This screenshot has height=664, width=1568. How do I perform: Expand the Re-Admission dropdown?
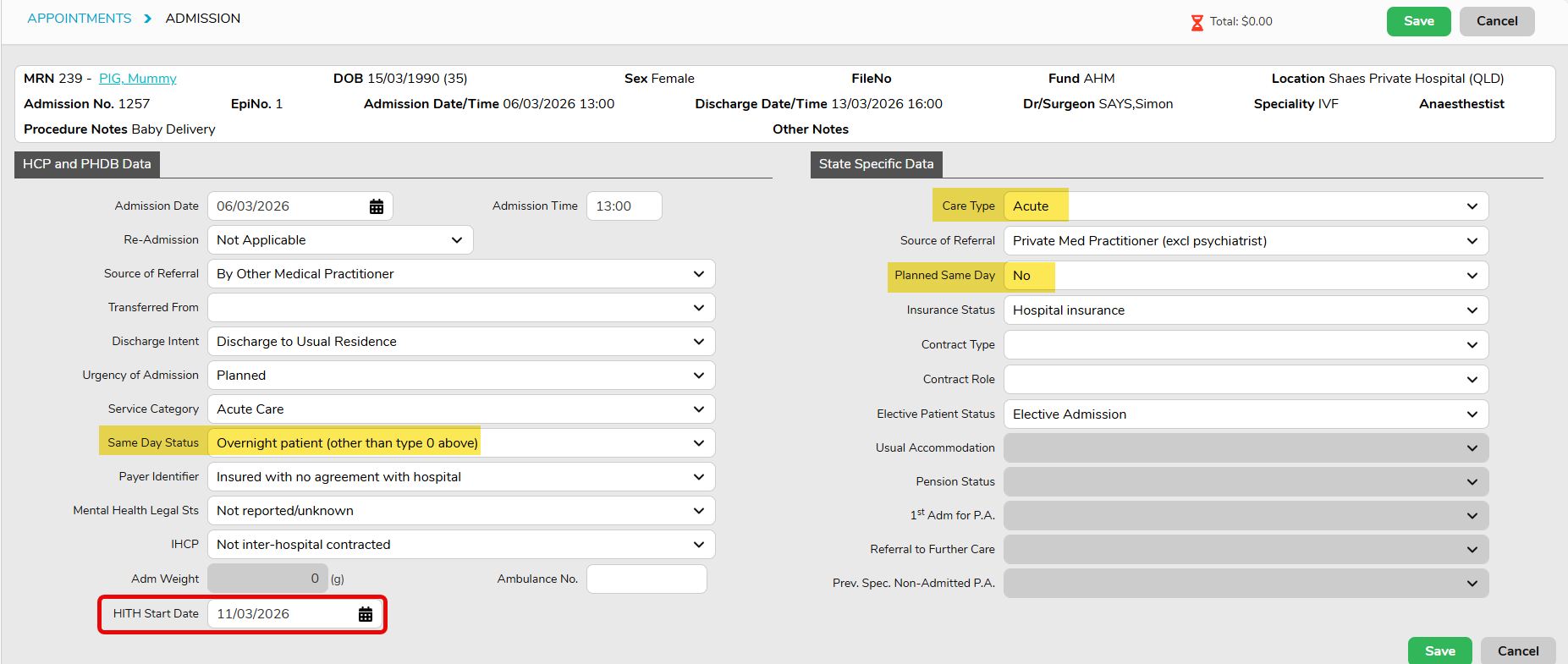(340, 240)
